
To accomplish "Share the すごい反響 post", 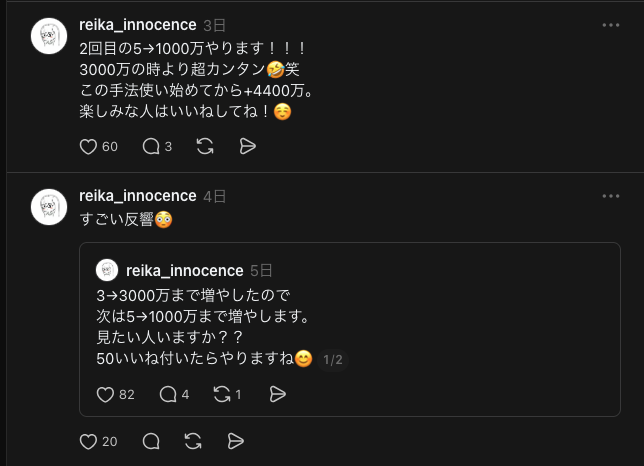I will point(236,441).
